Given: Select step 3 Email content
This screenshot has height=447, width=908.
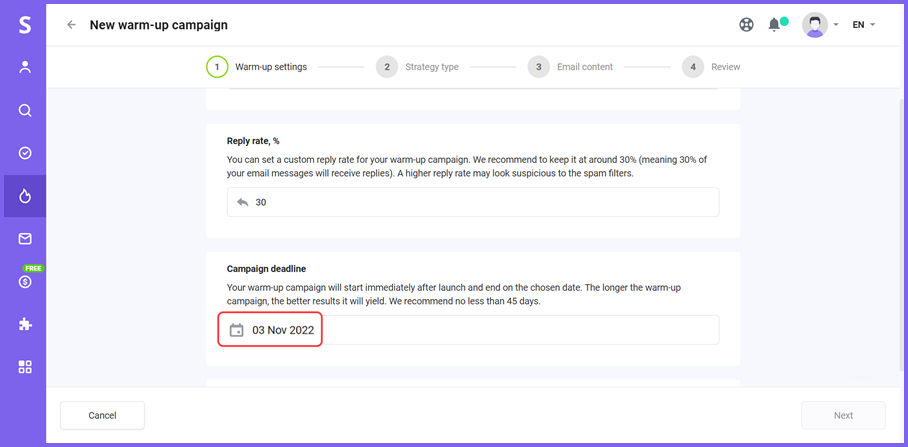Looking at the screenshot, I should coord(570,67).
